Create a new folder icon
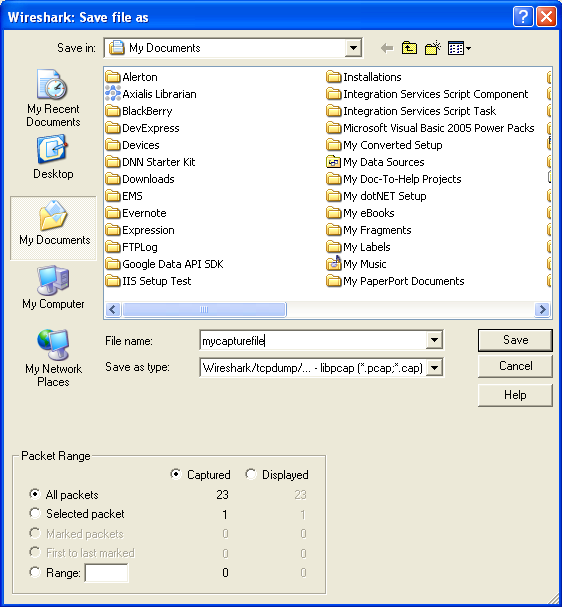Screen dimensions: 562x607 coord(433,48)
